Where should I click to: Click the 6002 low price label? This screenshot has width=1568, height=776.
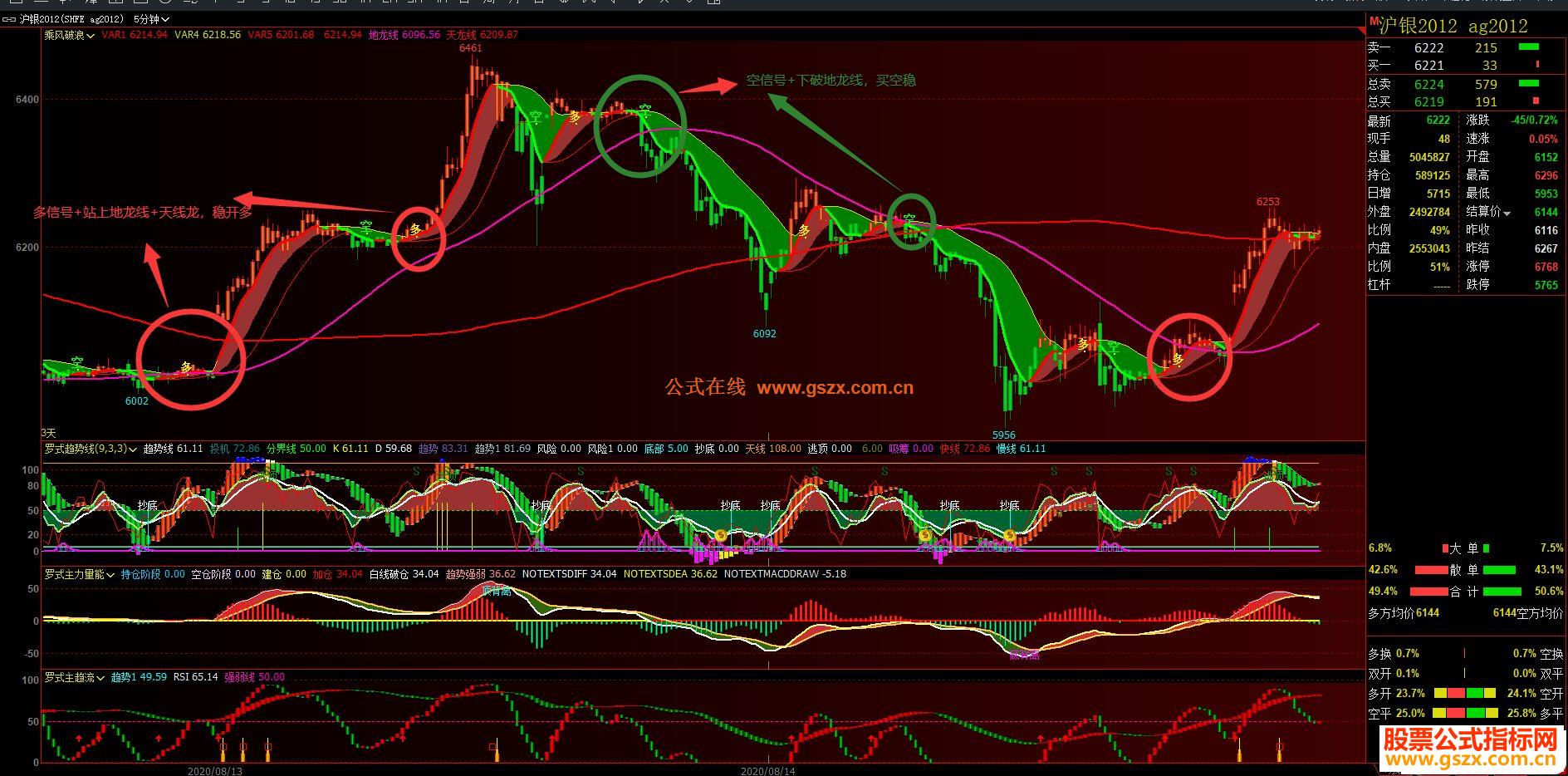click(x=137, y=401)
